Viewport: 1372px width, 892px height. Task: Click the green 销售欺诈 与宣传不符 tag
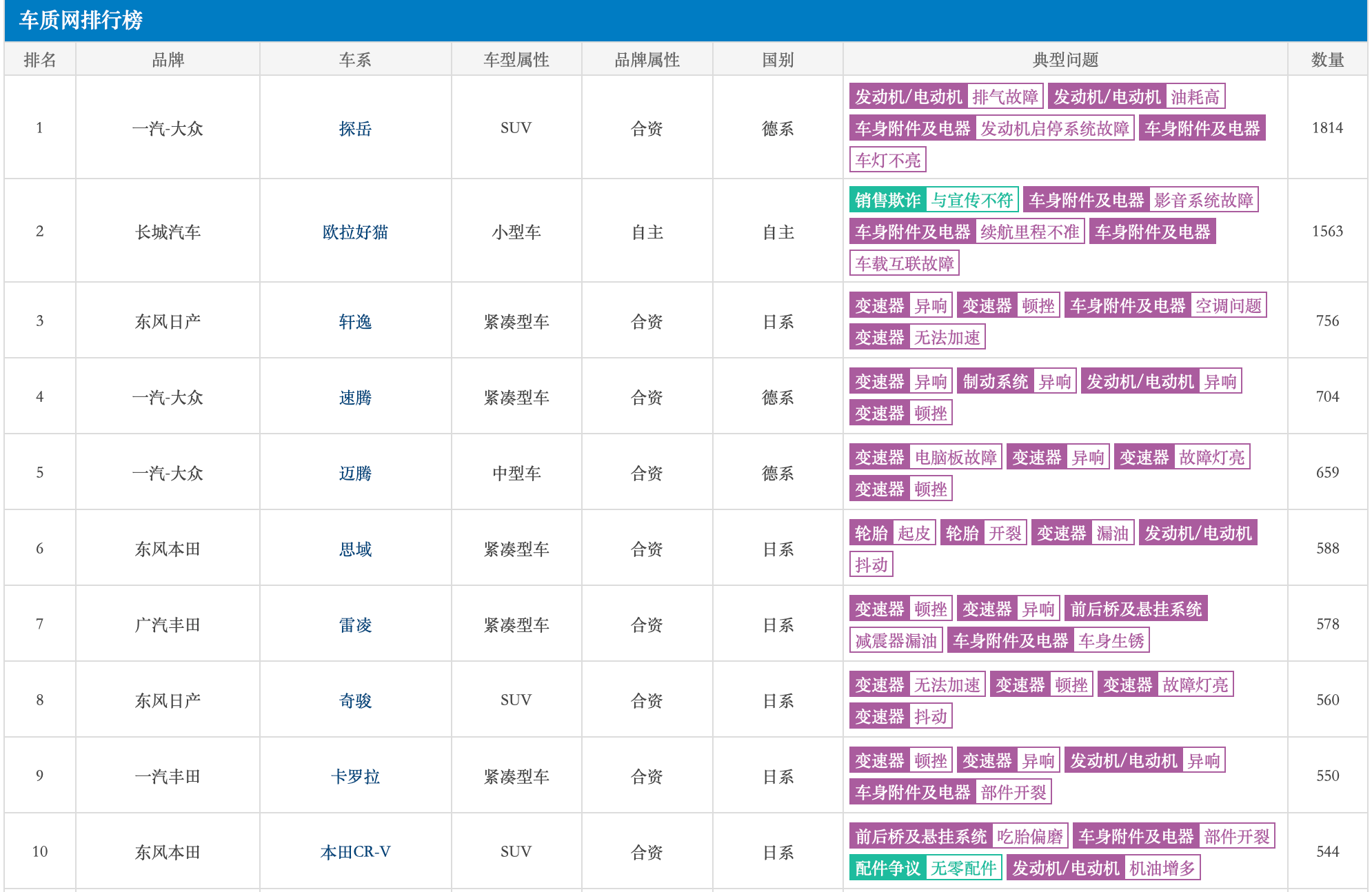coord(934,200)
